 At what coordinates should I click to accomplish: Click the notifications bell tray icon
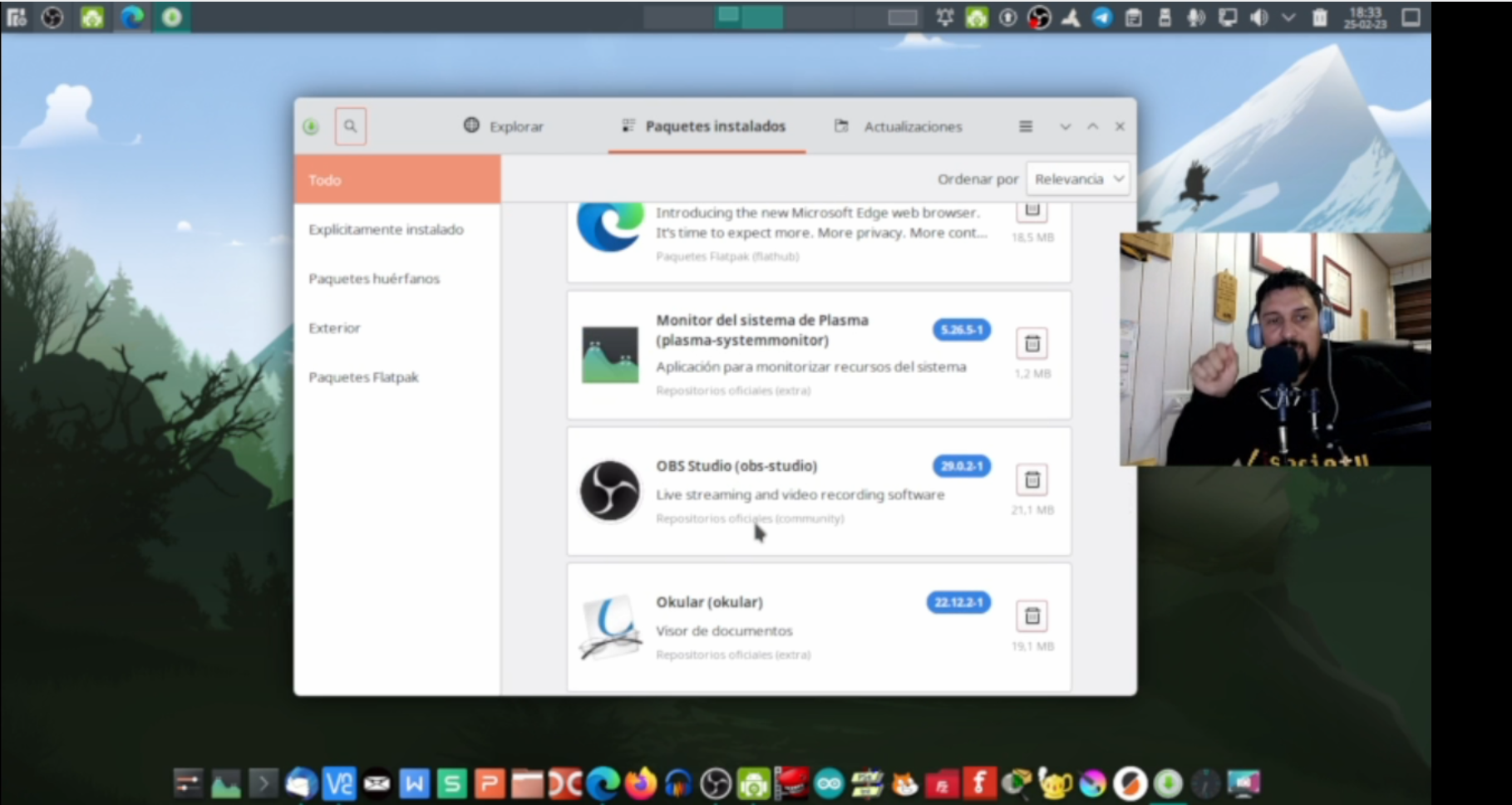pyautogui.click(x=944, y=17)
